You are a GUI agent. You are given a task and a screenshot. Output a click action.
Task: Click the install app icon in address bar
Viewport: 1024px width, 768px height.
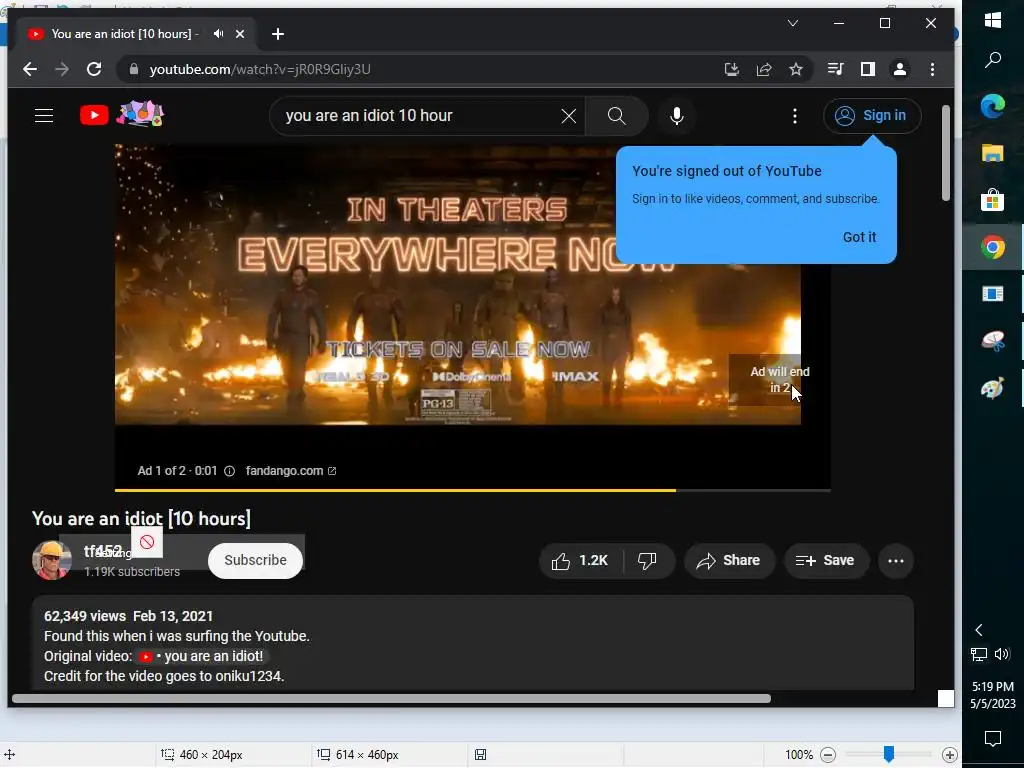732,69
